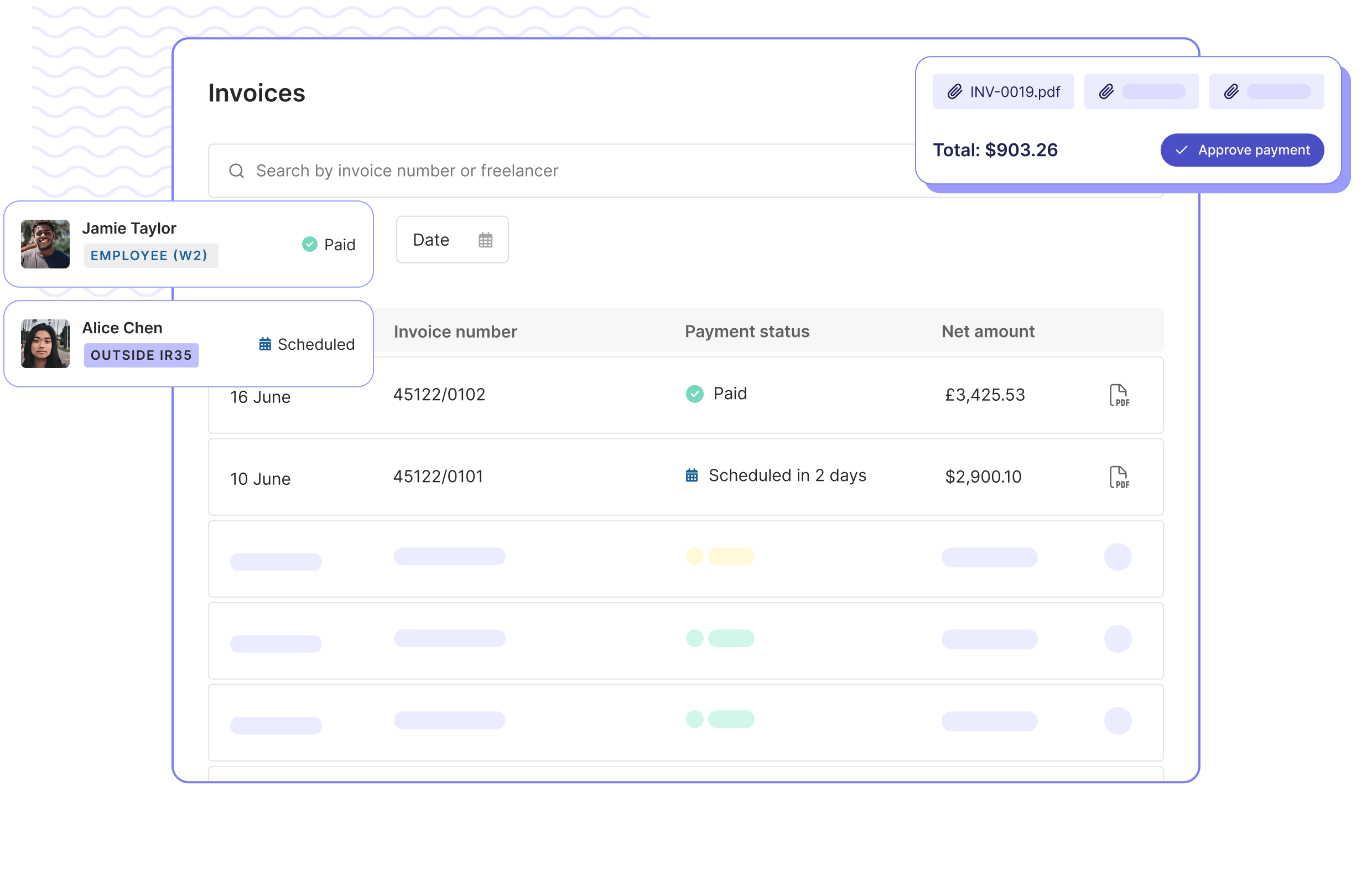Click the Net amount column header
The width and height of the screenshot is (1372, 869).
click(988, 332)
